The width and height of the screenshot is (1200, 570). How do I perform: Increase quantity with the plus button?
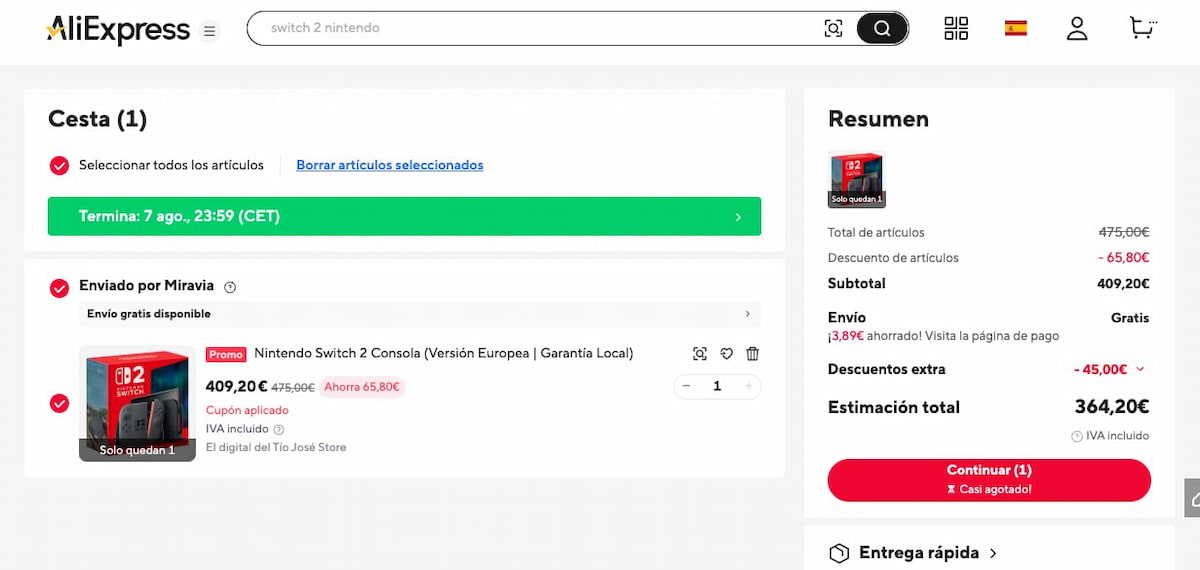pyautogui.click(x=749, y=386)
